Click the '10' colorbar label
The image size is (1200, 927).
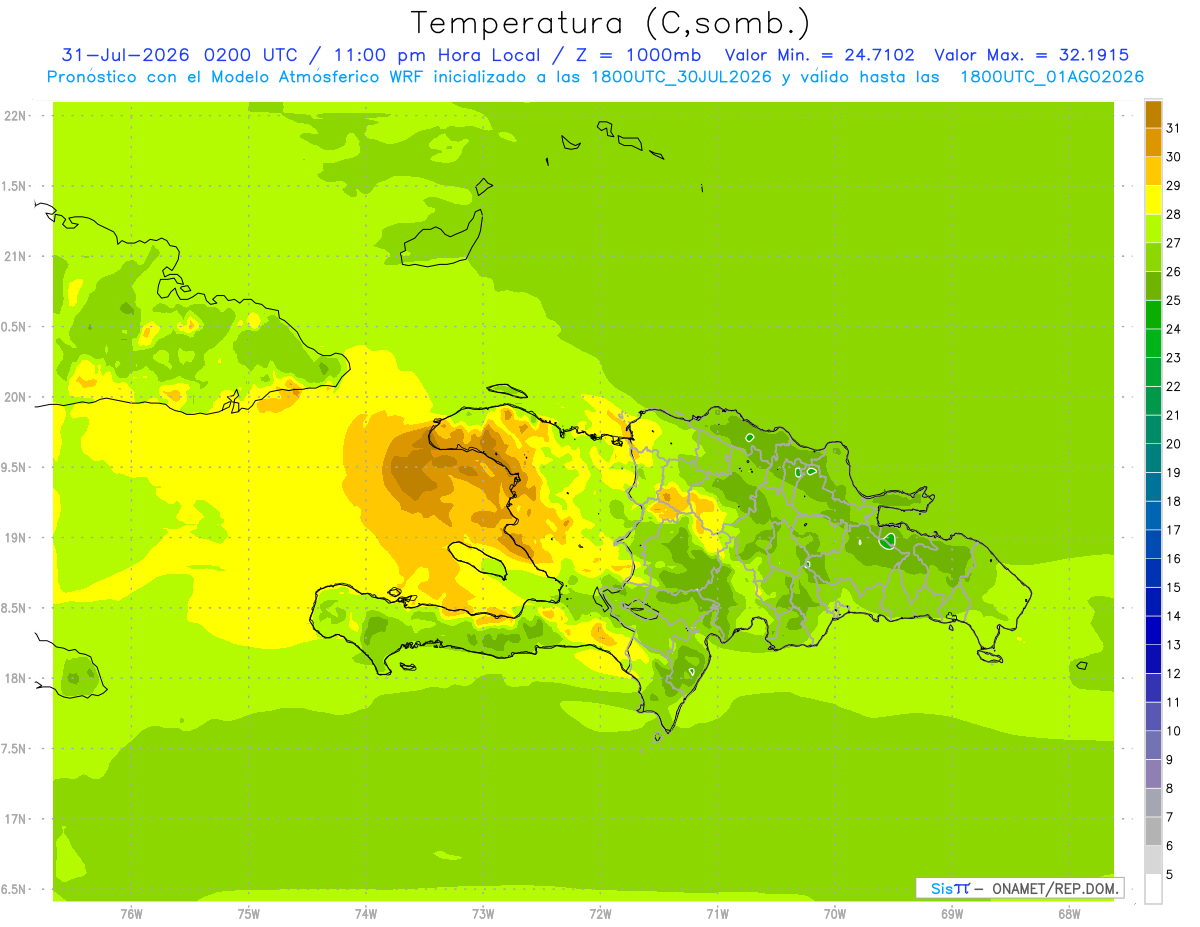(x=1173, y=731)
